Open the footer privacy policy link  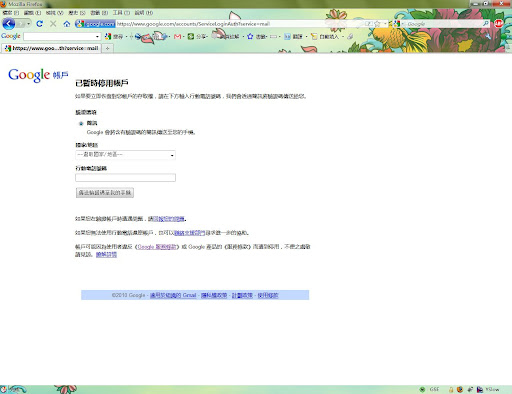click(214, 295)
